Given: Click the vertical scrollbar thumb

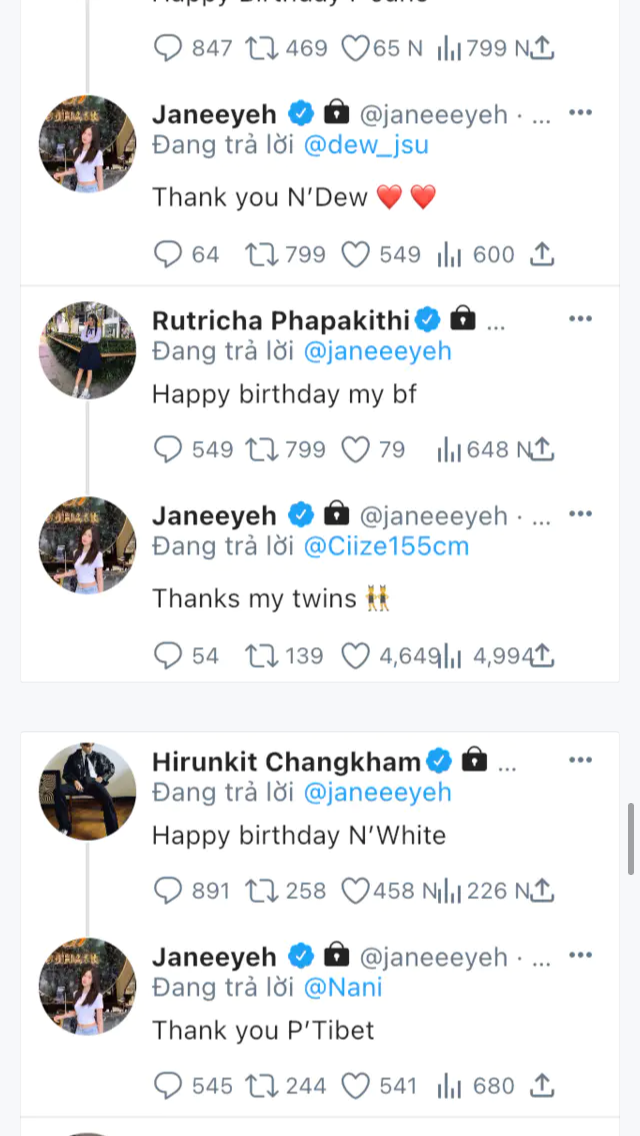Looking at the screenshot, I should 631,838.
